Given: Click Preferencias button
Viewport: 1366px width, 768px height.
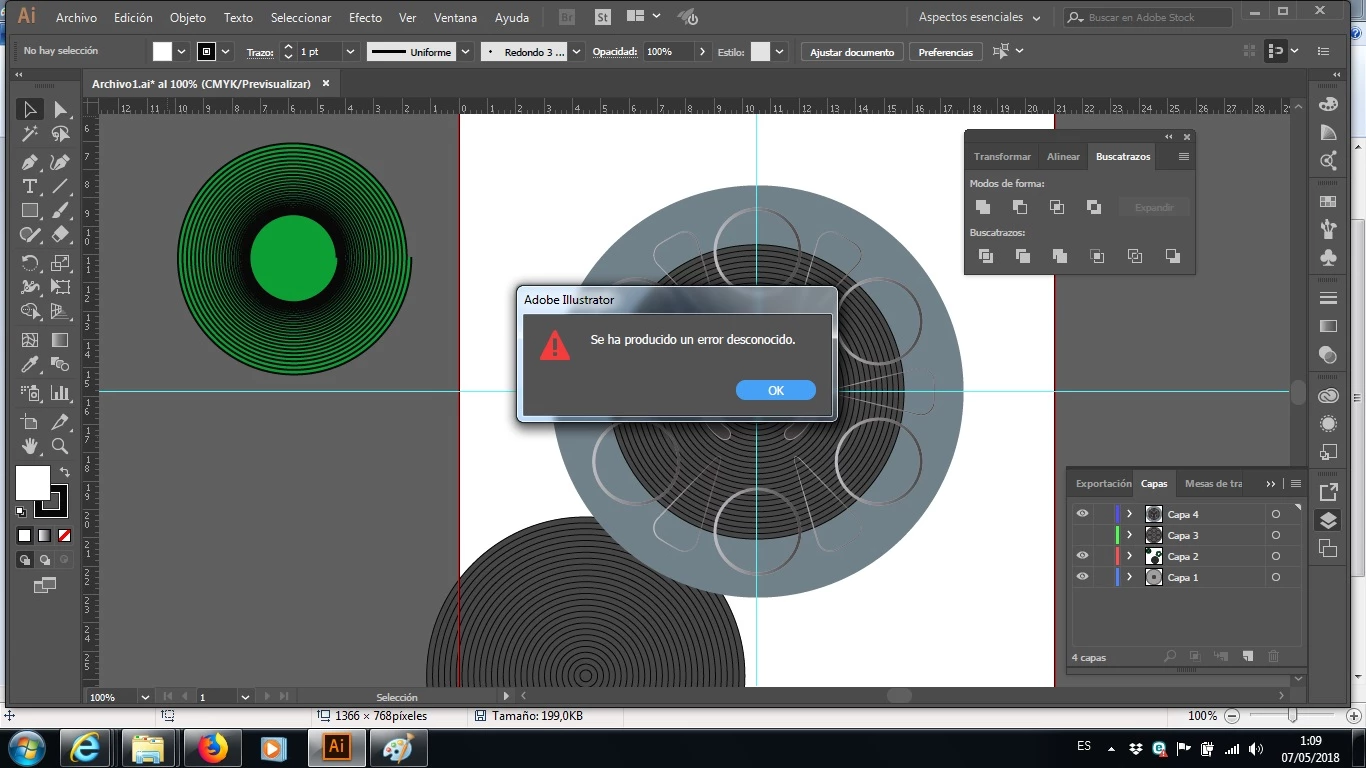Looking at the screenshot, I should tap(945, 52).
